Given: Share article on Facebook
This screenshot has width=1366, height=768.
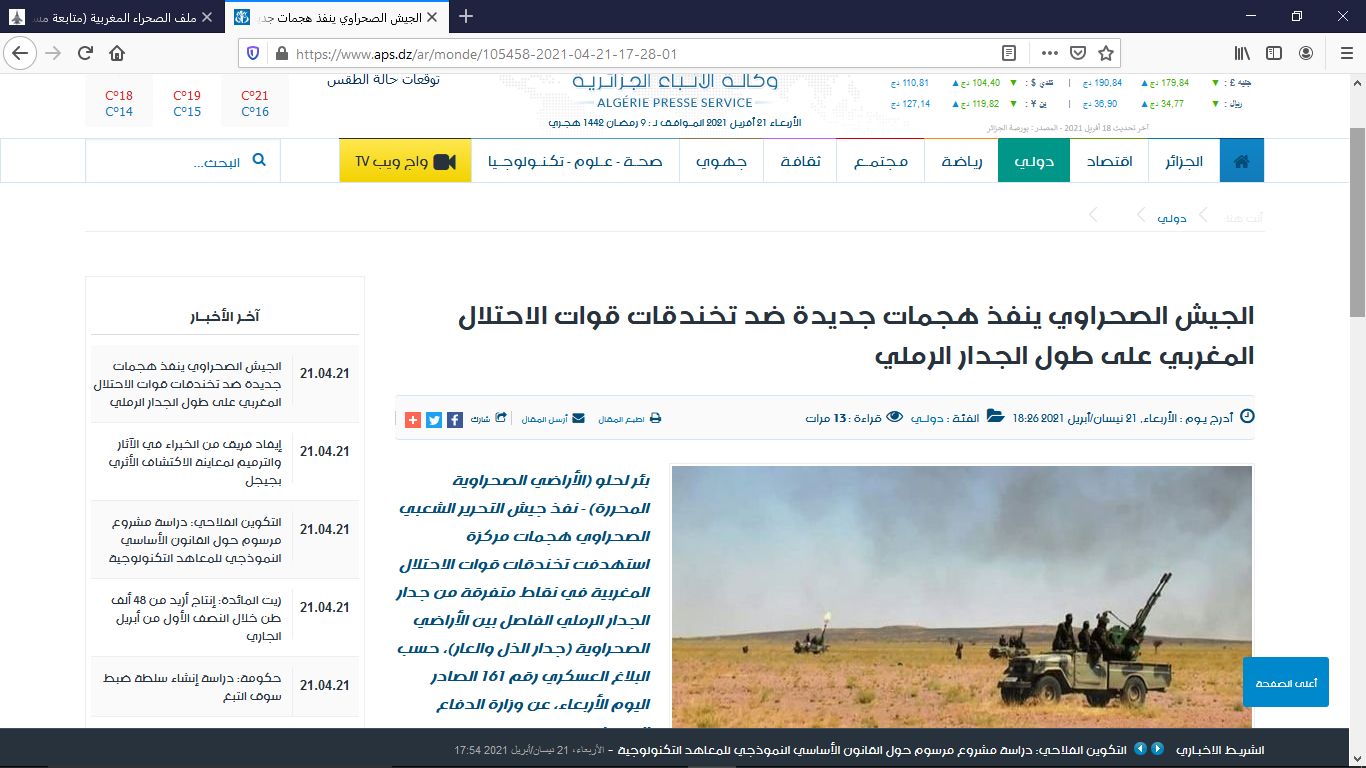Looking at the screenshot, I should [453, 420].
